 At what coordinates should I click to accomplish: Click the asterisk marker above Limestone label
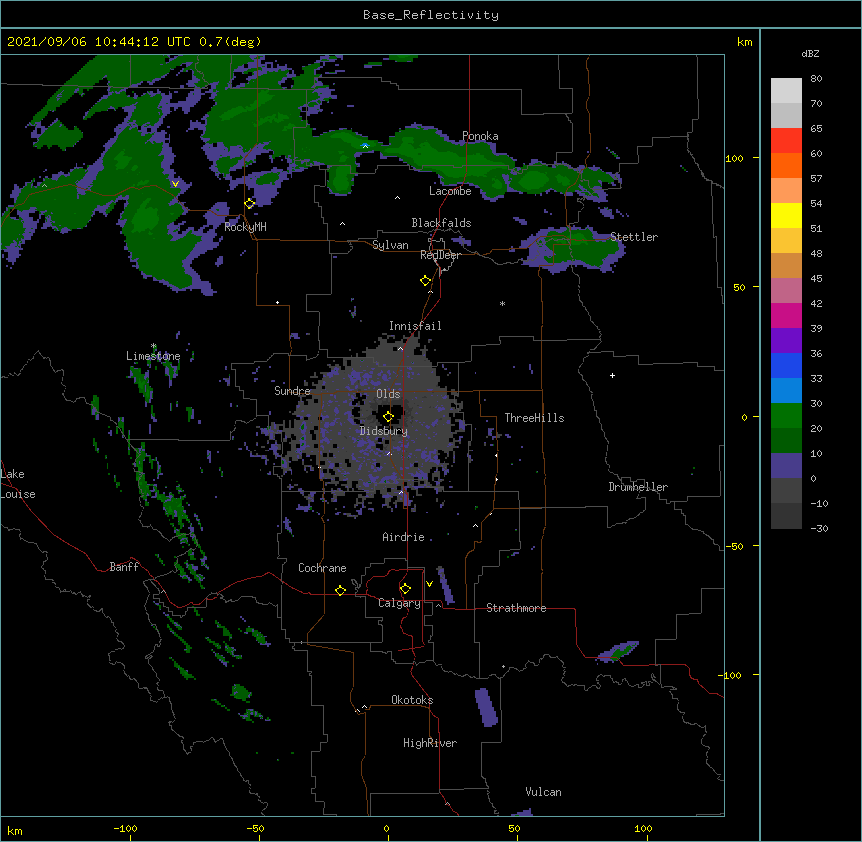coord(153,346)
